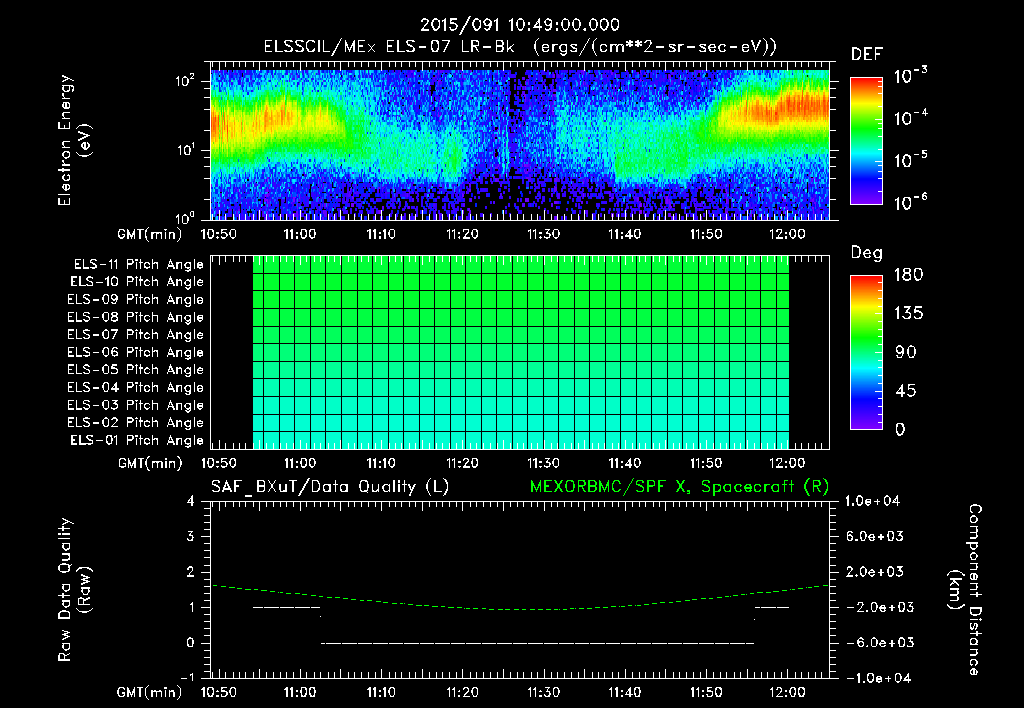Click the 90 tick on Deg scale
1024x708 pixels.
click(906, 353)
